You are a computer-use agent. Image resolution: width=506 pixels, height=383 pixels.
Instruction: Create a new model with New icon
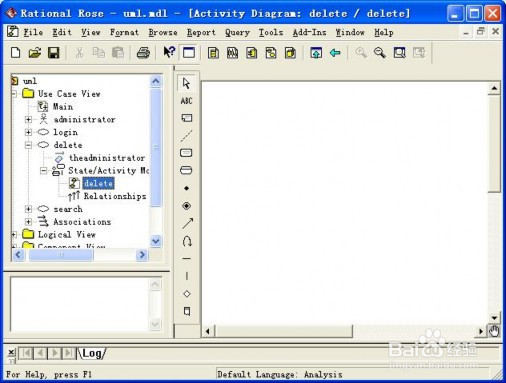pyautogui.click(x=16, y=53)
